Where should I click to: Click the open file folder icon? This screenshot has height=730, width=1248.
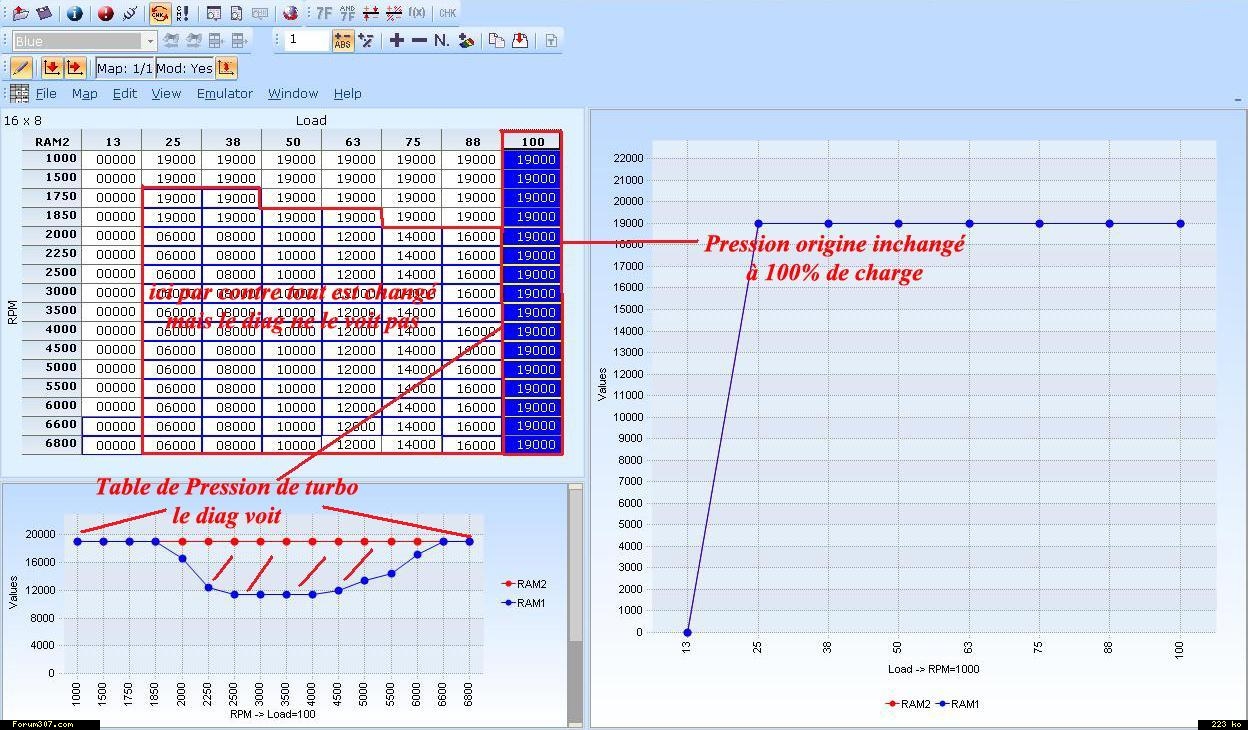20,13
